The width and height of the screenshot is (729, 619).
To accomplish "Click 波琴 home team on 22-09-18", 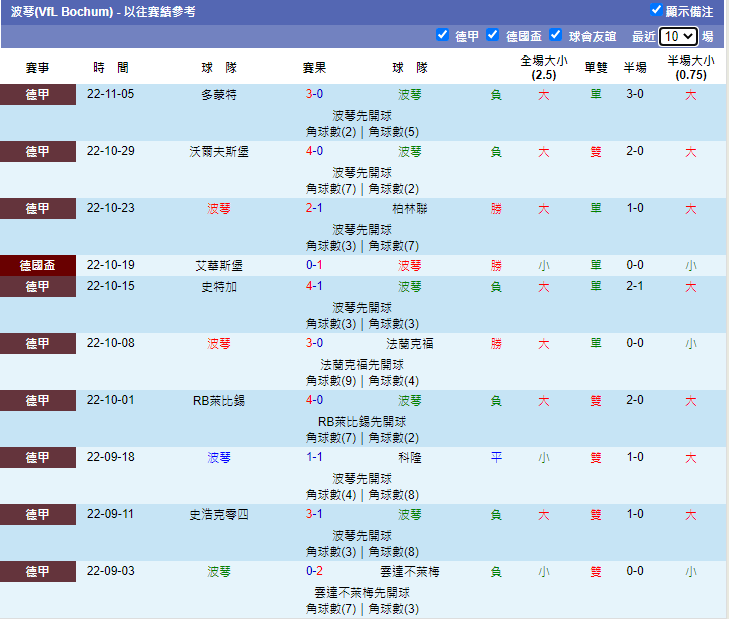I will click(x=219, y=458).
